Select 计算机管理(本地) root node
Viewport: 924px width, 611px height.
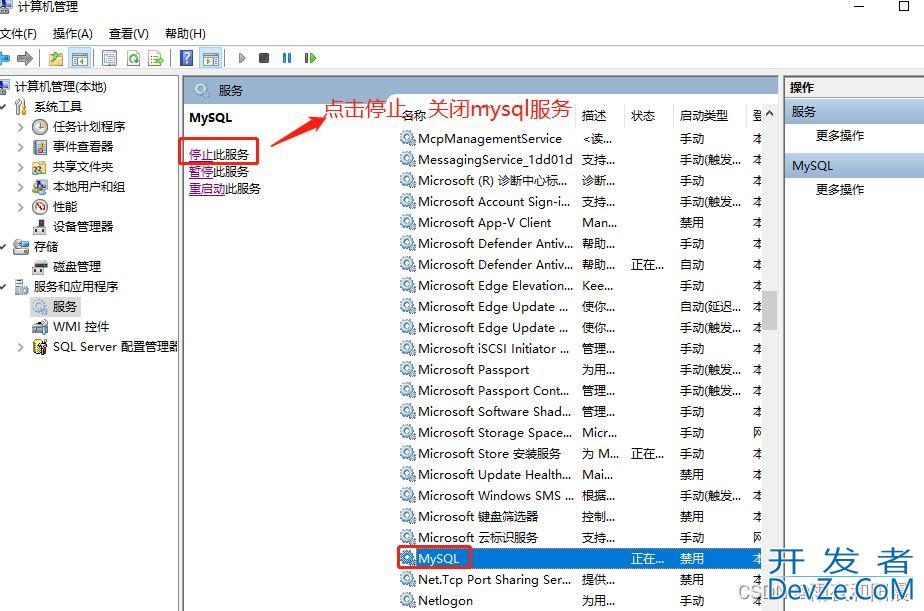click(x=61, y=87)
